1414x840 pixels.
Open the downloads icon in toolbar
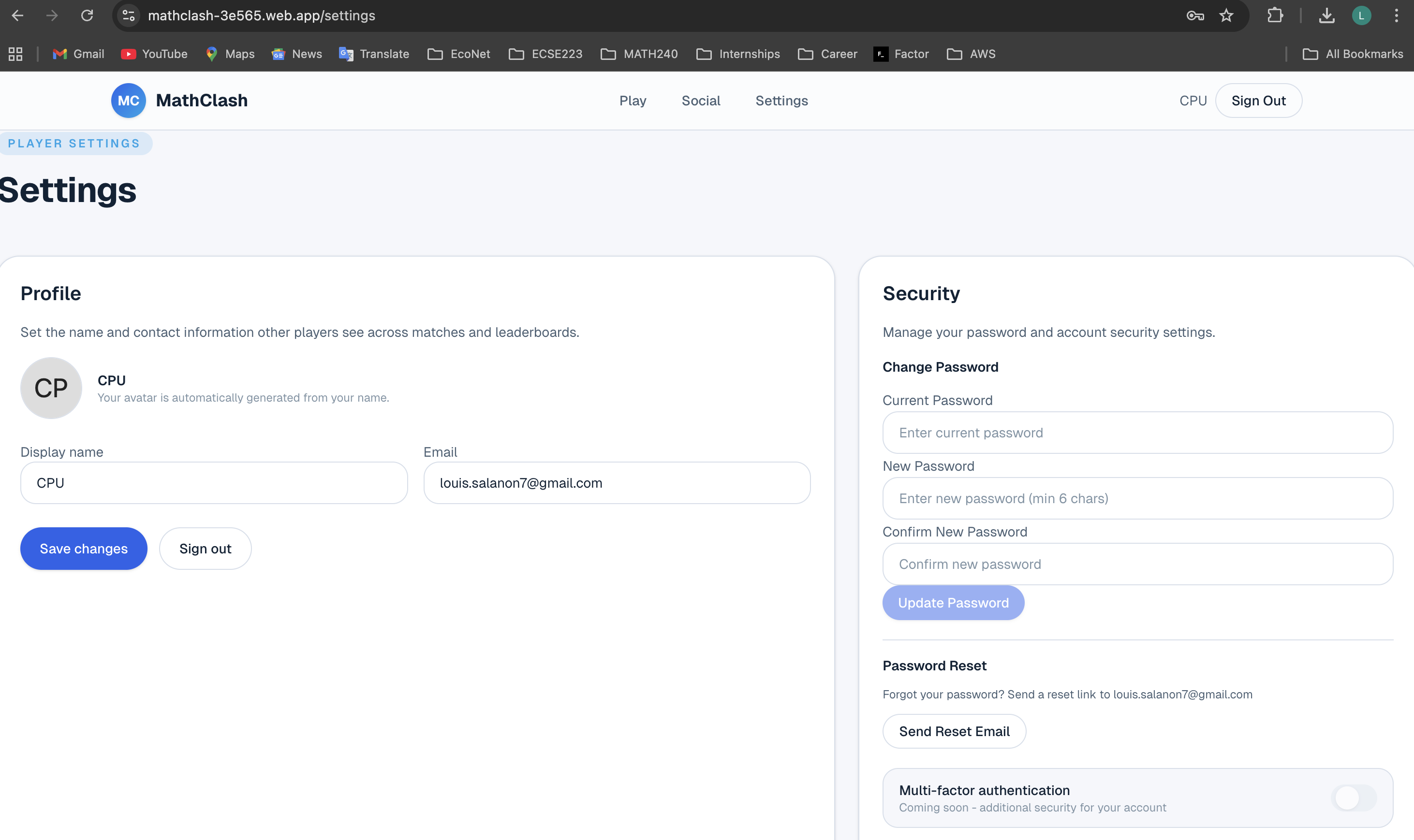1326,15
